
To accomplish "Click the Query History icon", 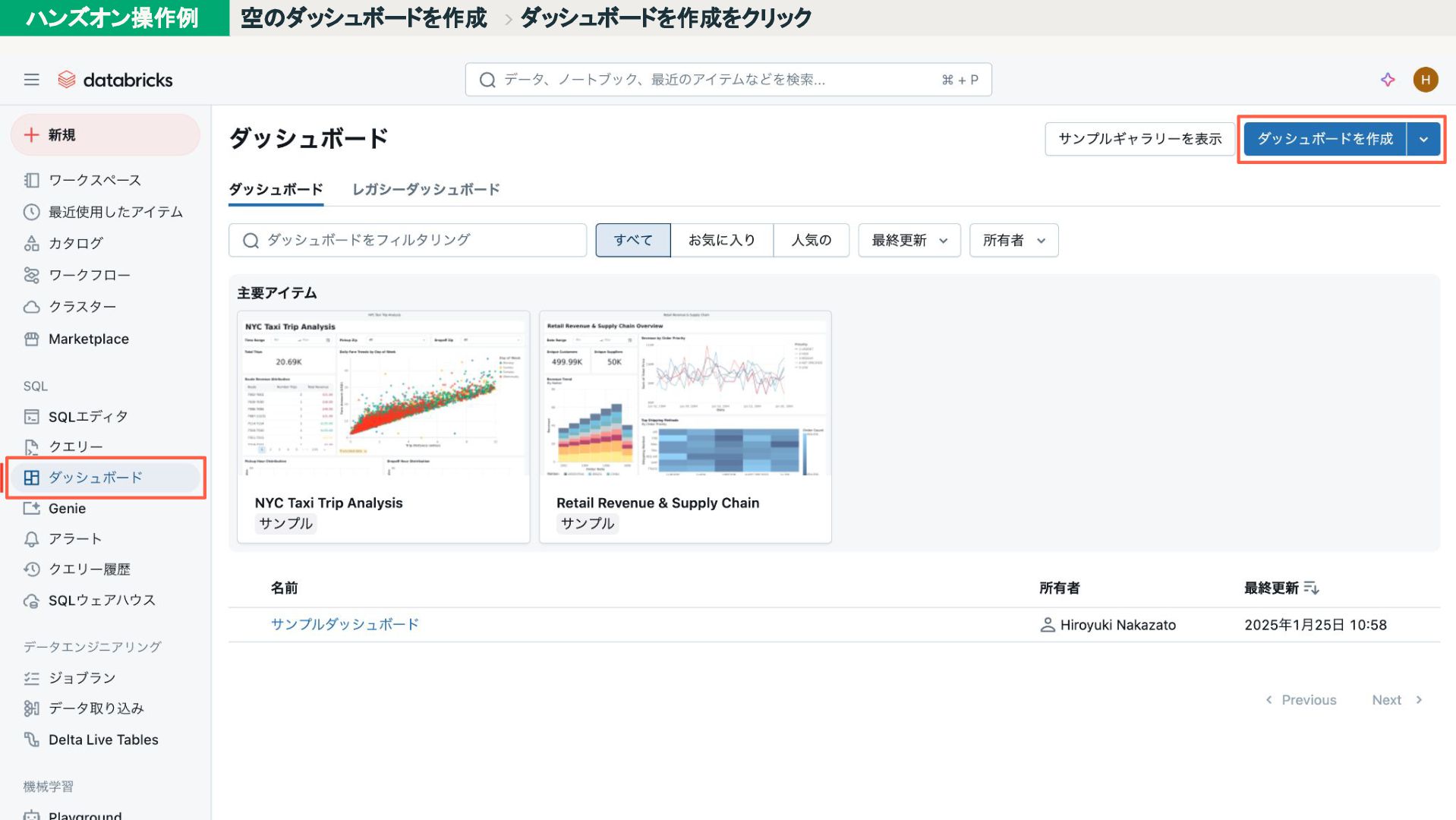I will coord(31,569).
